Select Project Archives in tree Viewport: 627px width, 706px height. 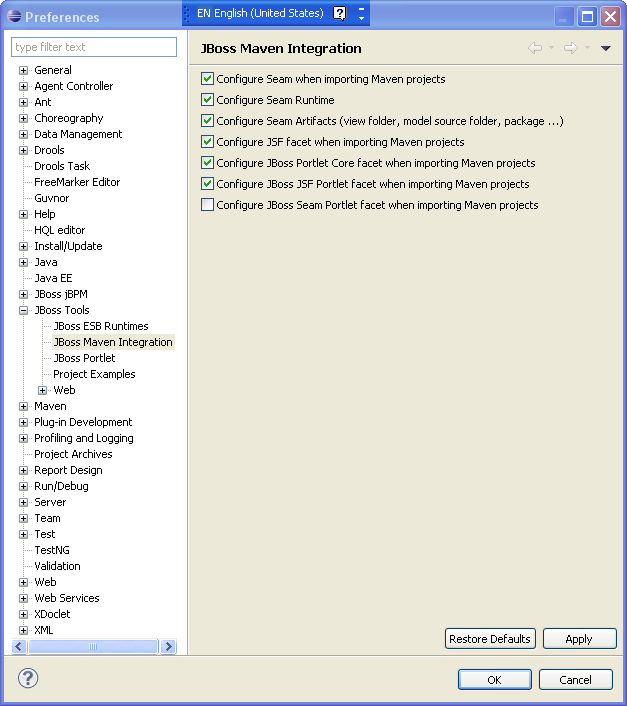coord(73,454)
